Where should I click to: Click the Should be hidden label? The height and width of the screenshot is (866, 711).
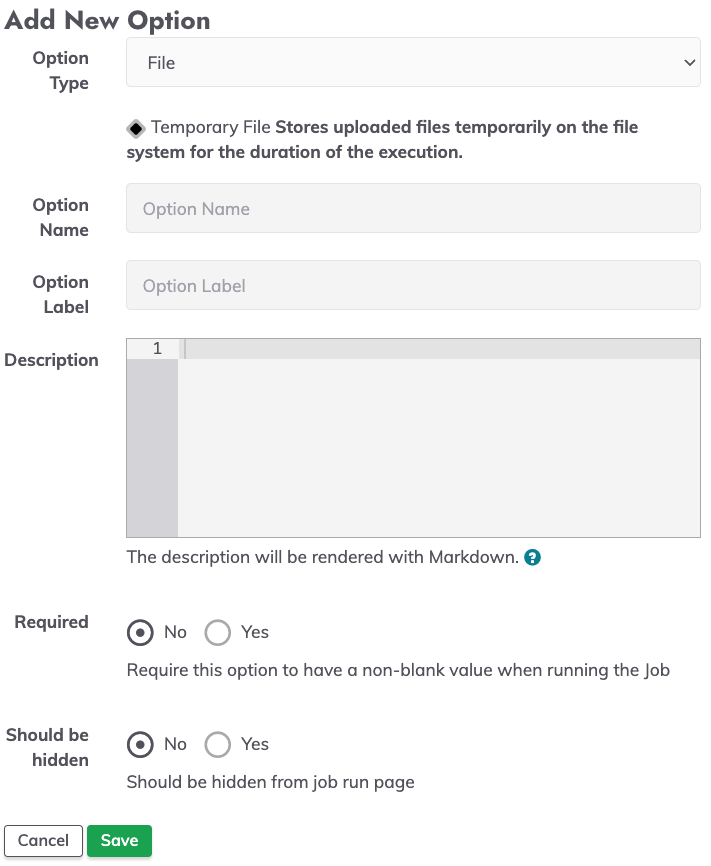48,747
